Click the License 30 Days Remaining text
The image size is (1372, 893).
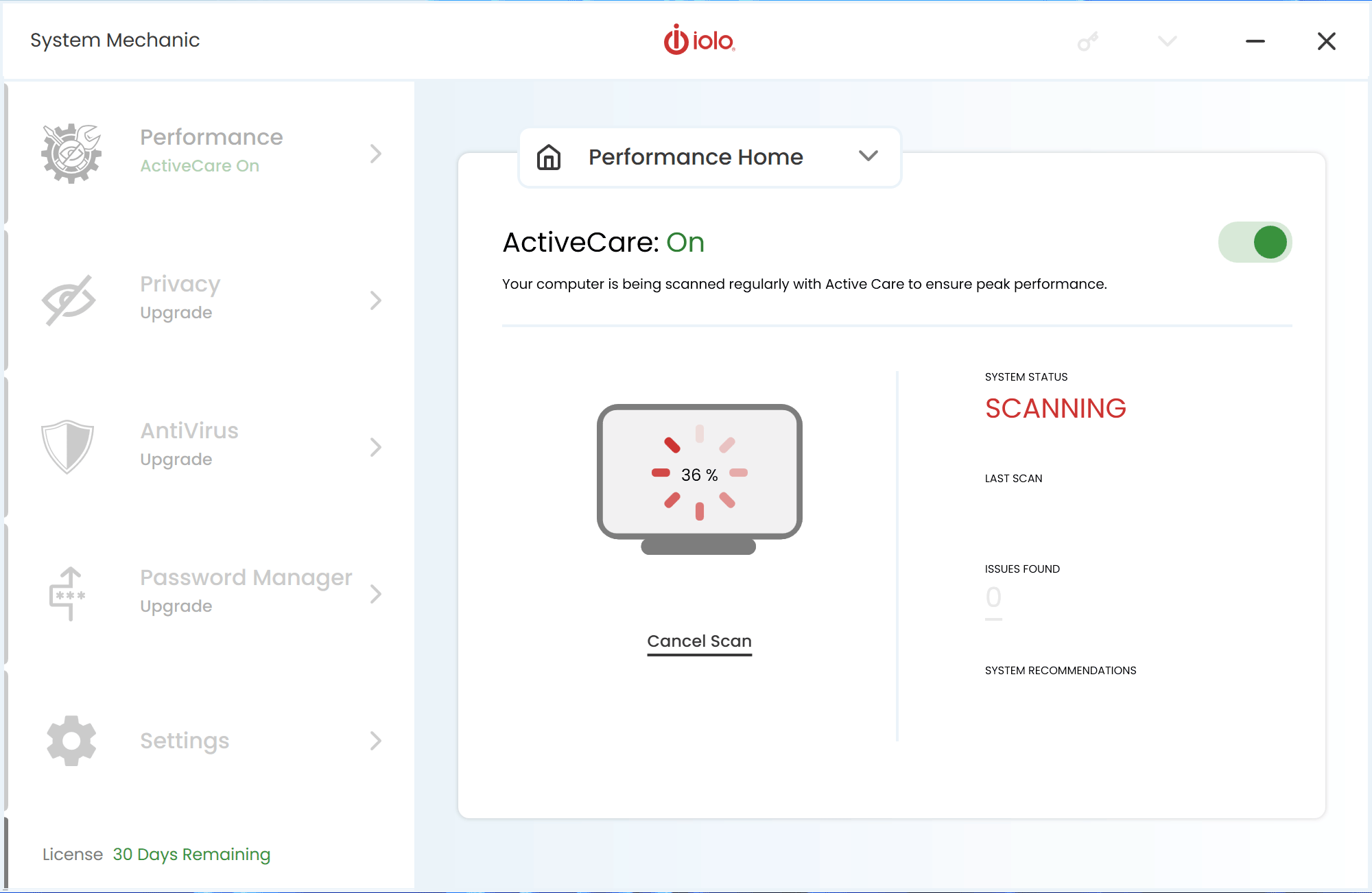156,853
